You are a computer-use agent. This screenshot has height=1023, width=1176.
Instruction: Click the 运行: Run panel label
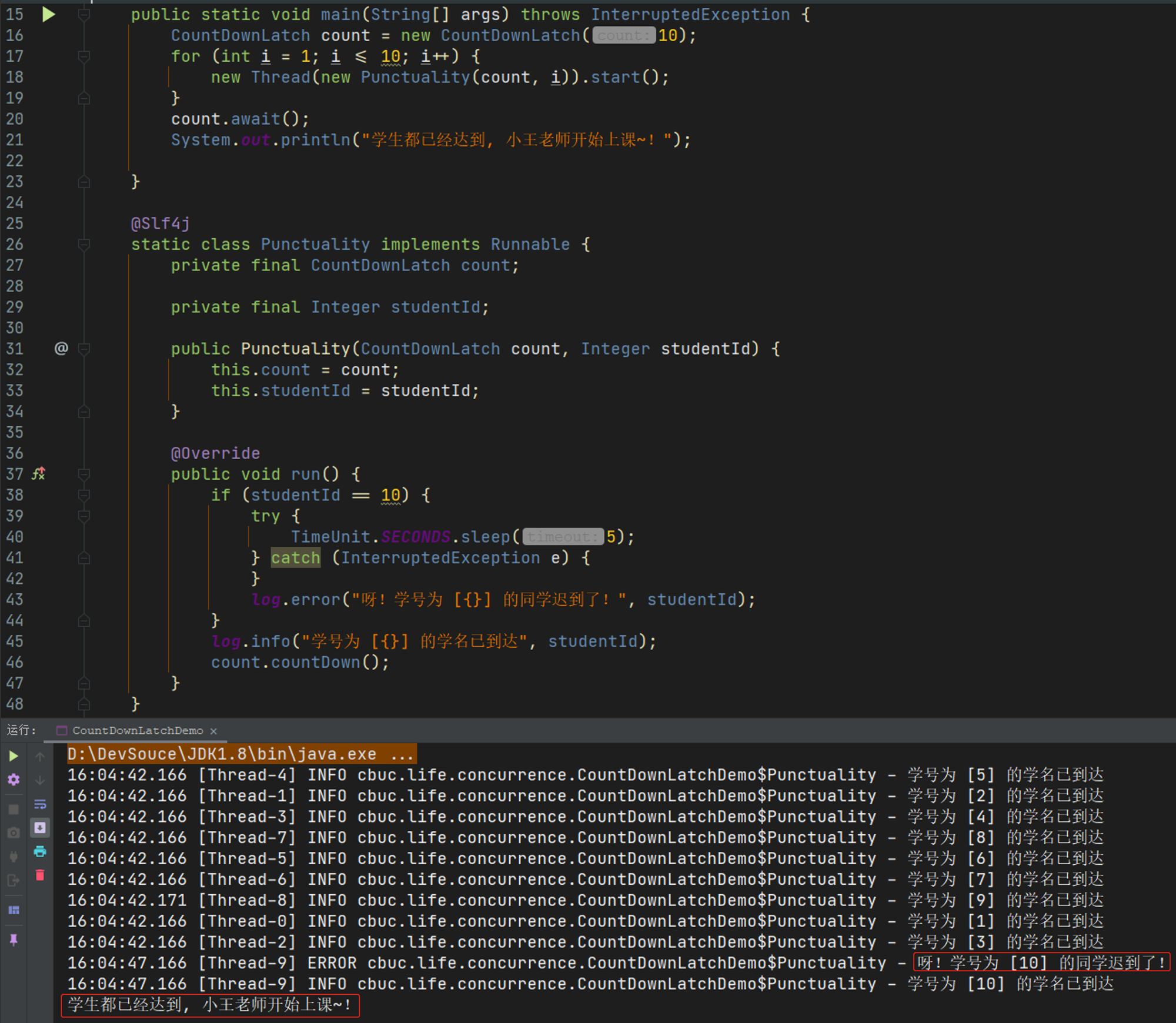pyautogui.click(x=21, y=730)
